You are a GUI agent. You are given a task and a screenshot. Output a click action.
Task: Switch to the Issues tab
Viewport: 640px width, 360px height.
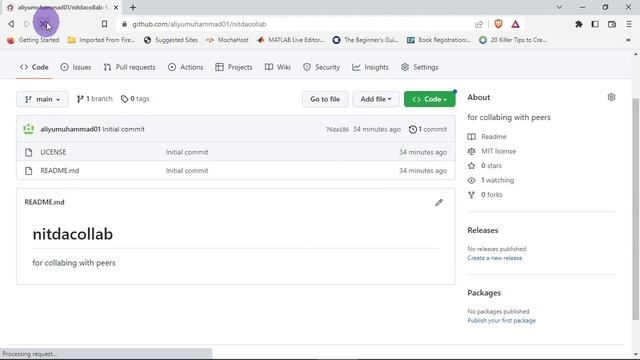click(x=76, y=67)
